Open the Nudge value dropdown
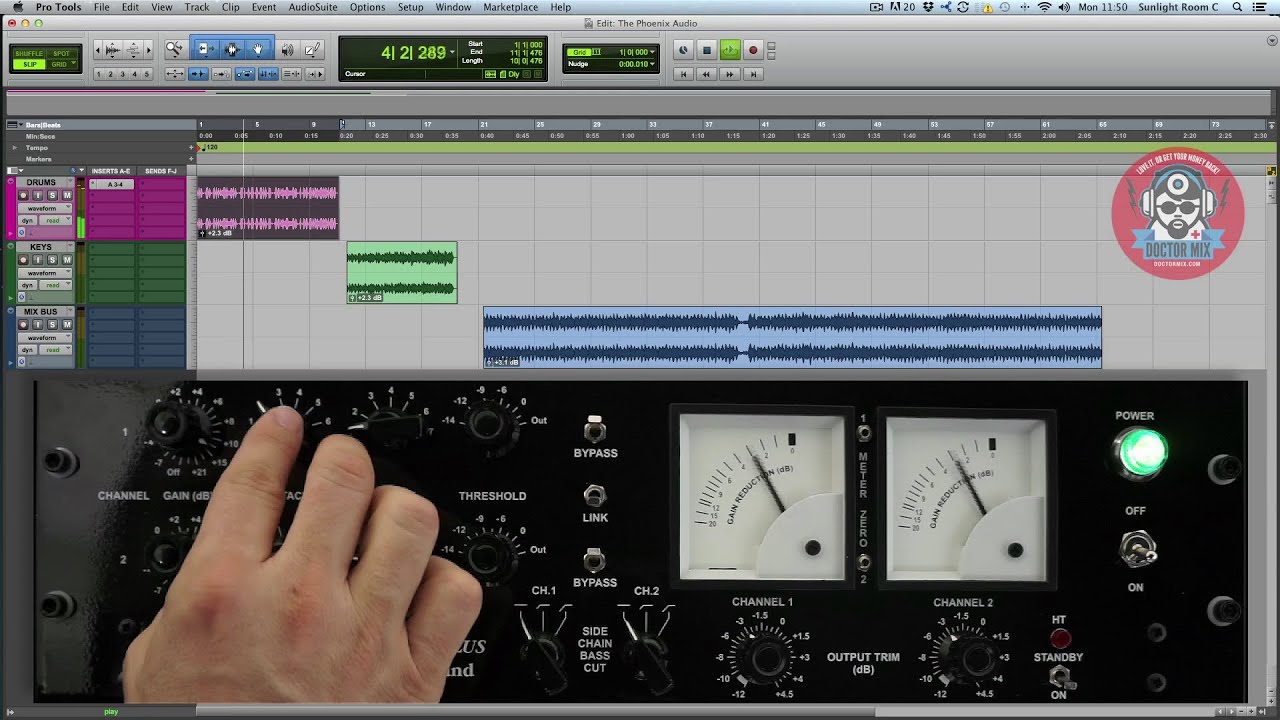The image size is (1280, 720). pos(652,64)
